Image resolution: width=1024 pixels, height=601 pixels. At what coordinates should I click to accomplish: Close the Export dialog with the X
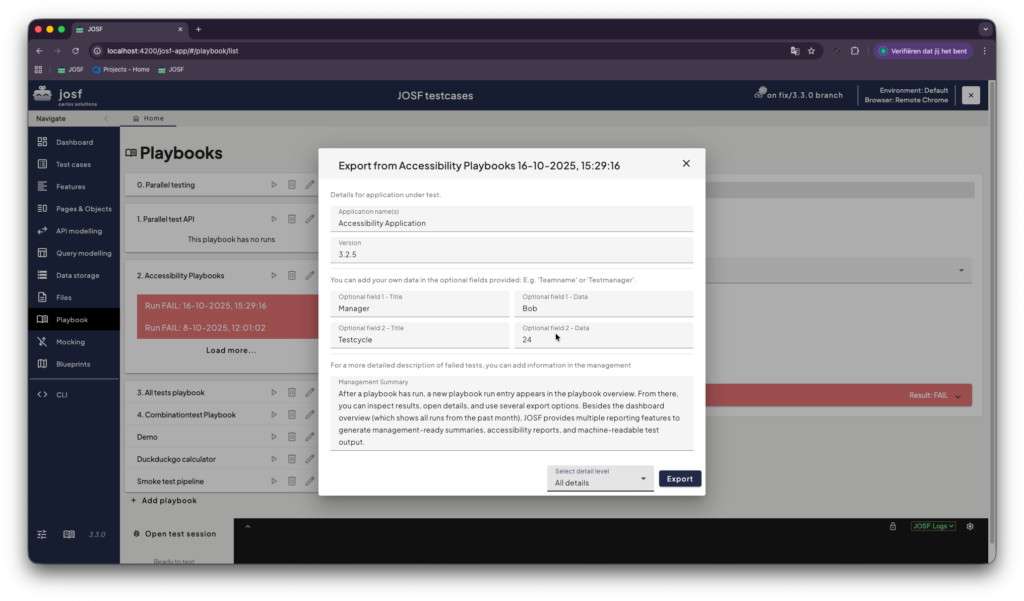pyautogui.click(x=686, y=163)
